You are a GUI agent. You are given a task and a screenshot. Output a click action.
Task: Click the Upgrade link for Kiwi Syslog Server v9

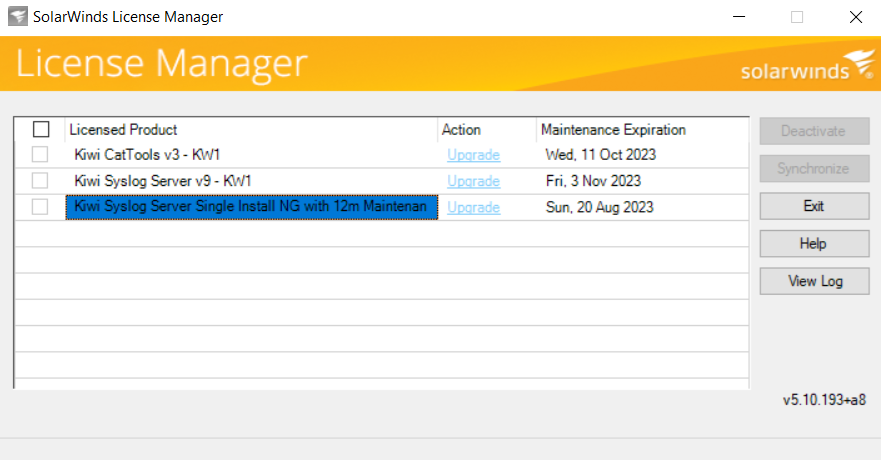tap(473, 181)
